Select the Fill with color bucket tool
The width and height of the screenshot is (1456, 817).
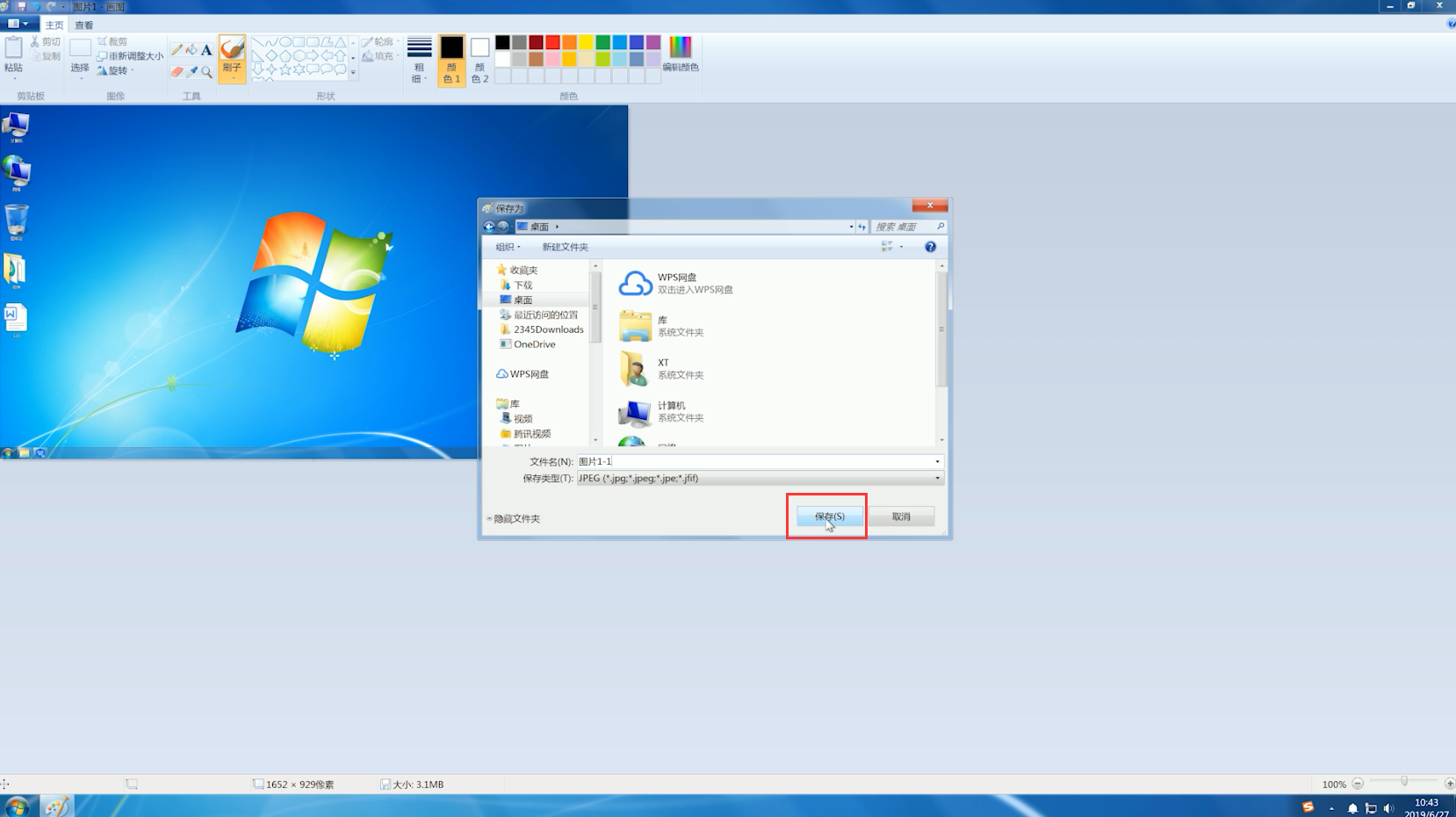click(191, 51)
